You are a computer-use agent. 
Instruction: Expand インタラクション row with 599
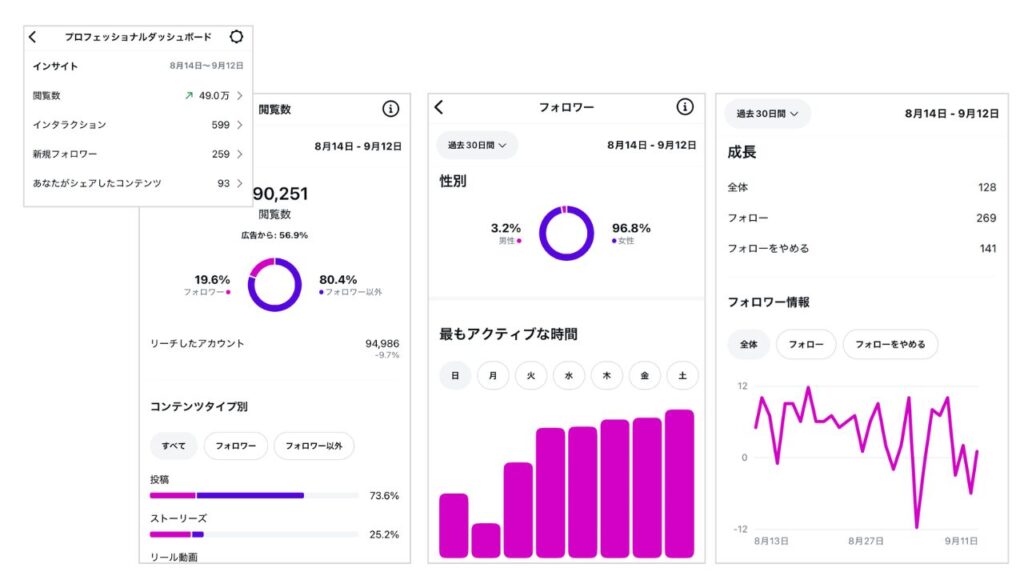click(138, 125)
